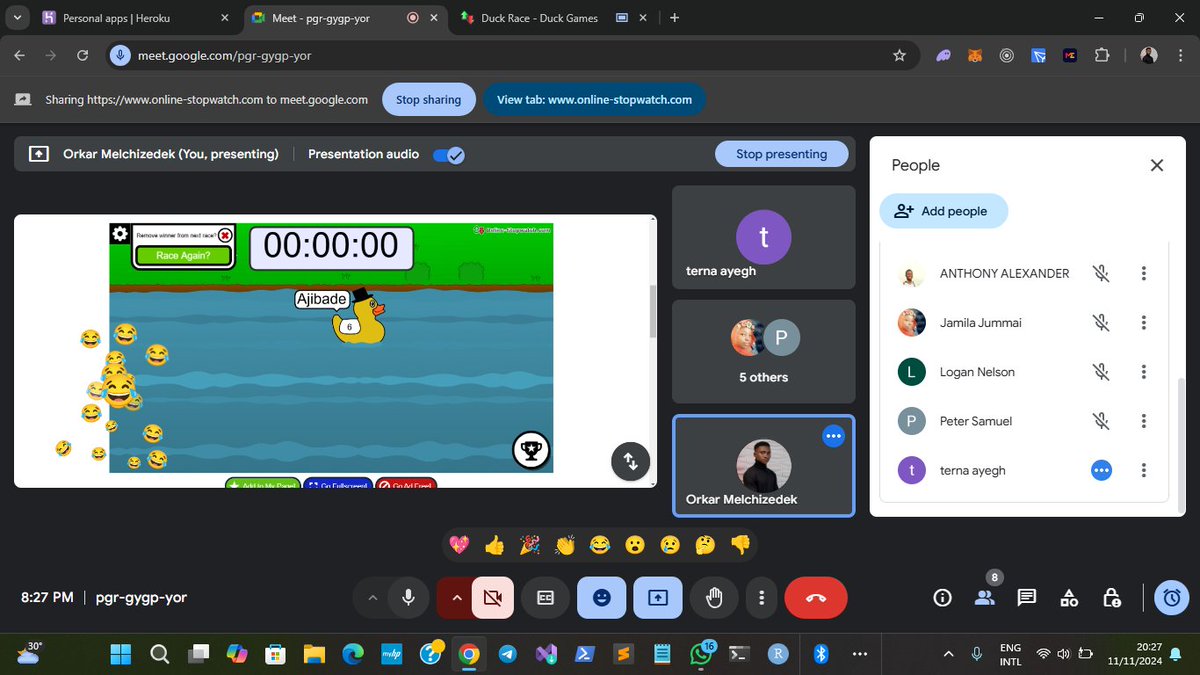1200x675 pixels.
Task: Toggle closed captions
Action: [546, 598]
